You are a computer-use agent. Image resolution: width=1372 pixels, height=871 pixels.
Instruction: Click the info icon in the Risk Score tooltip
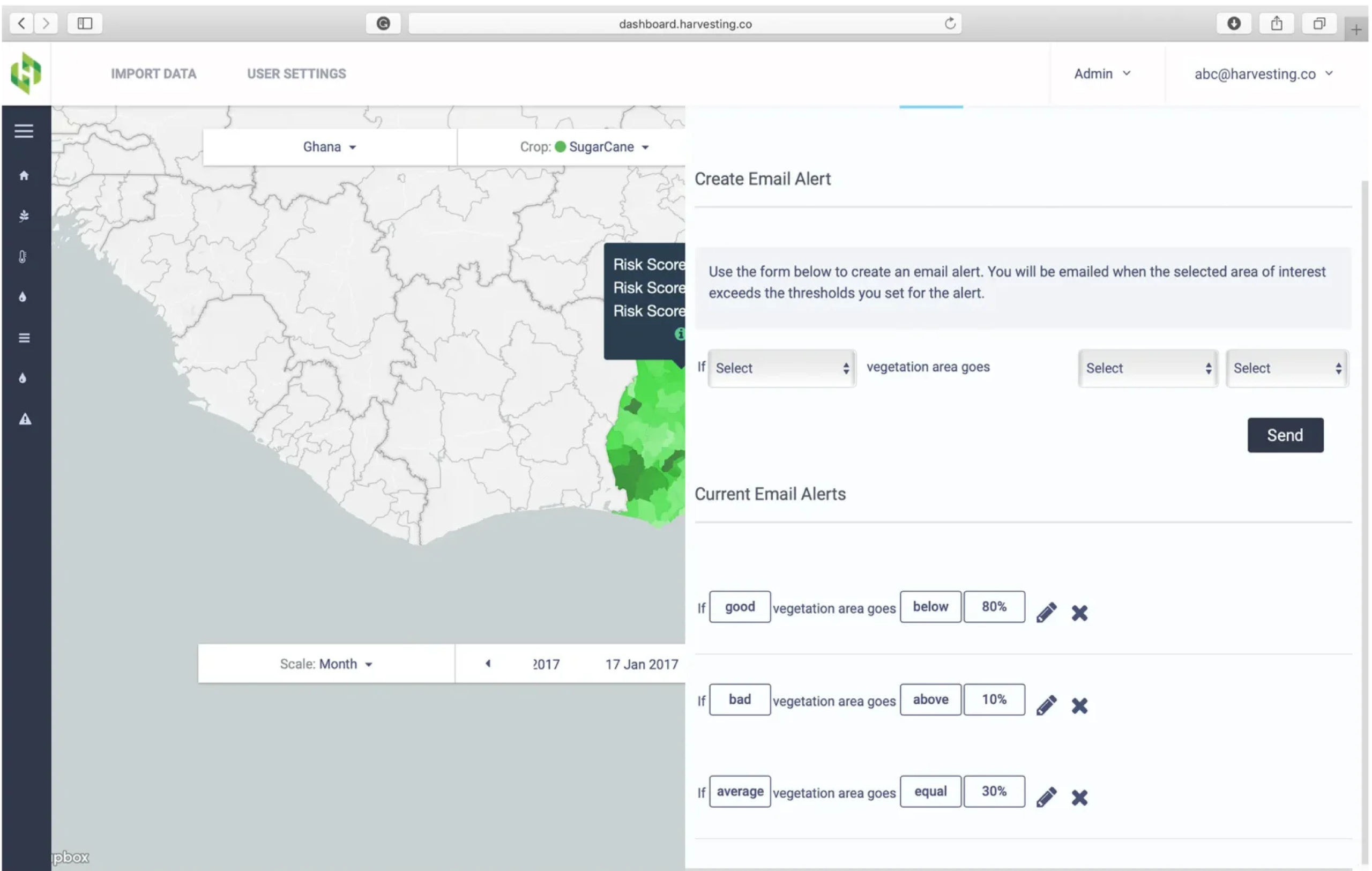(x=680, y=334)
